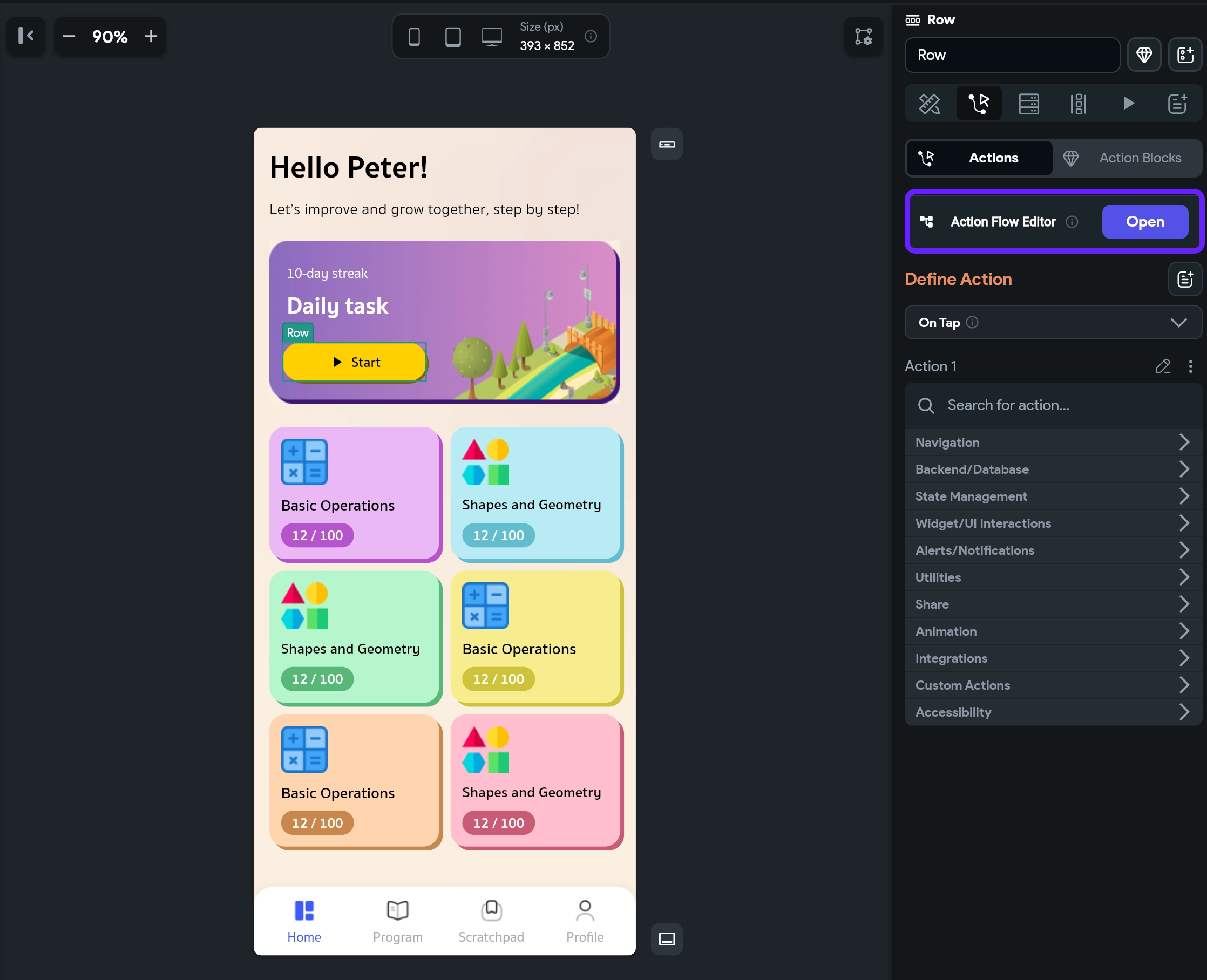Increase canvas zoom with plus button

[x=151, y=37]
